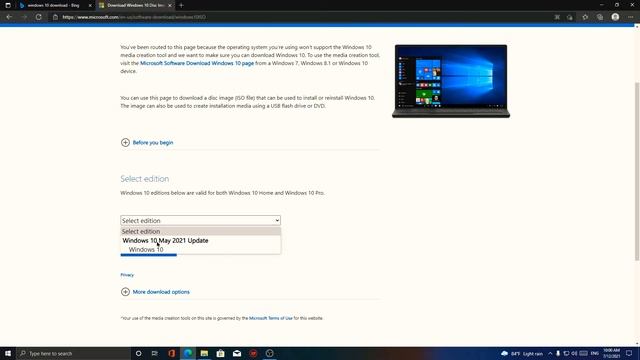
Task: Show hidden system tray icons
Action: tap(550, 353)
